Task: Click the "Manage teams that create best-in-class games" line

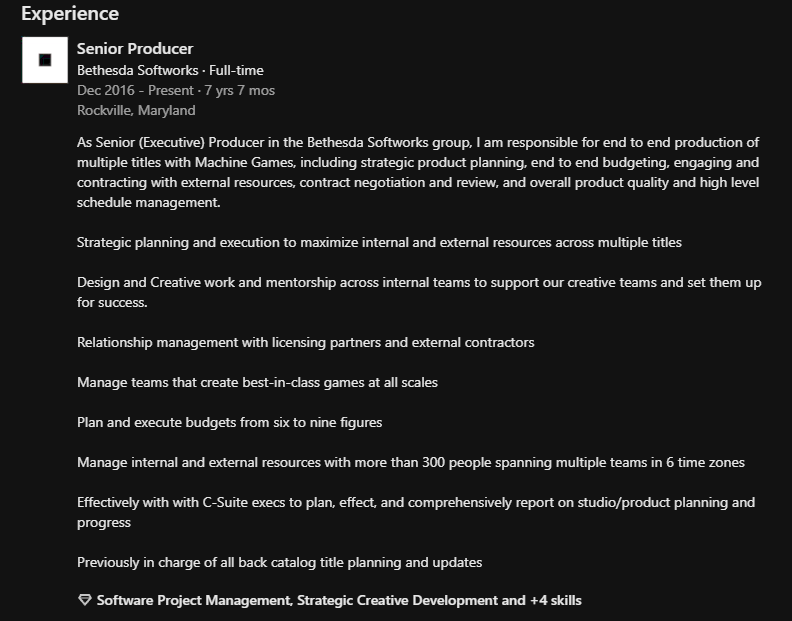Action: click(x=257, y=382)
